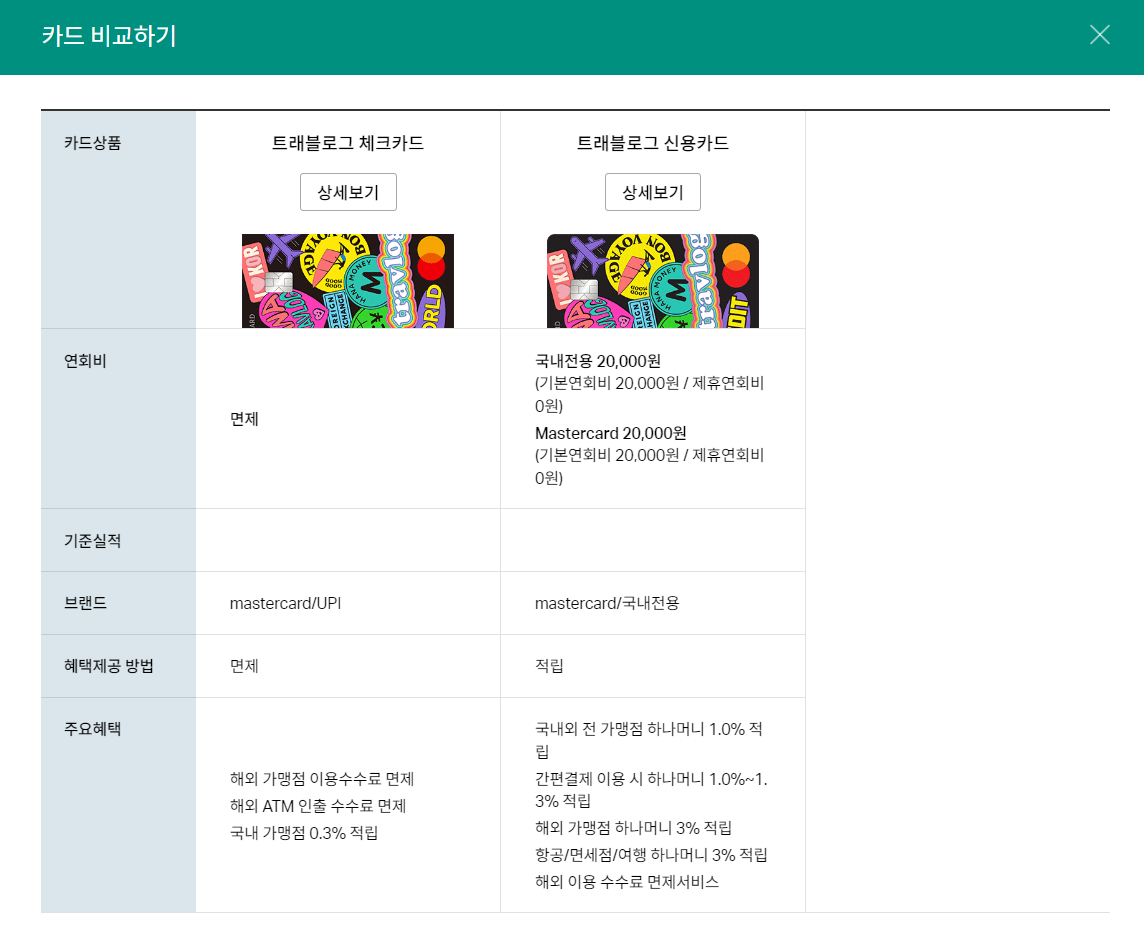The width and height of the screenshot is (1144, 936).
Task: Click the 트래블로그 신용카드 card image
Action: click(653, 281)
